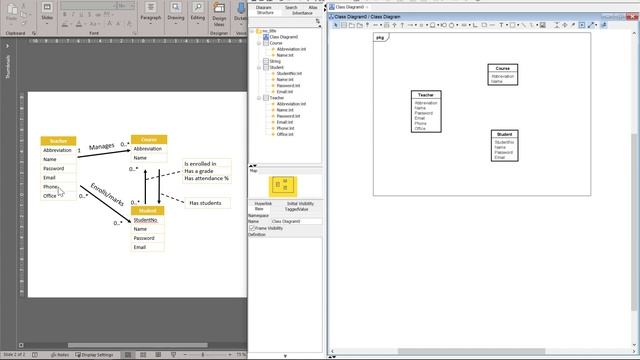The height and width of the screenshot is (360, 640).
Task: Open Notes in PowerPoint status bar
Action: (x=60, y=355)
